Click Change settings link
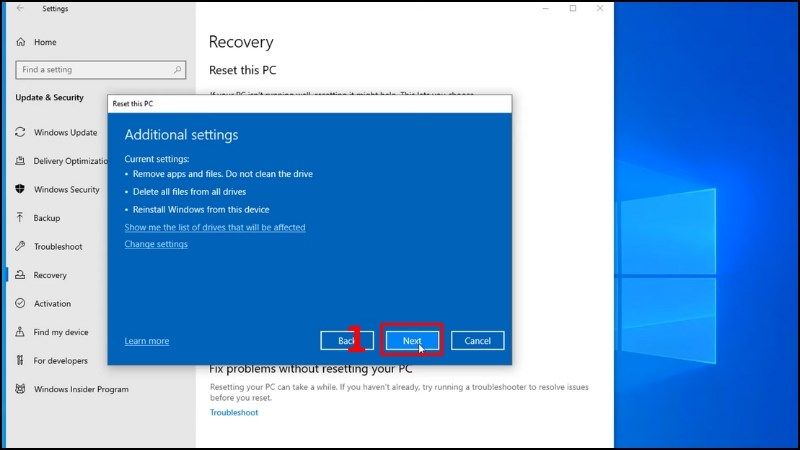Viewport: 800px width, 450px height. 156,244
